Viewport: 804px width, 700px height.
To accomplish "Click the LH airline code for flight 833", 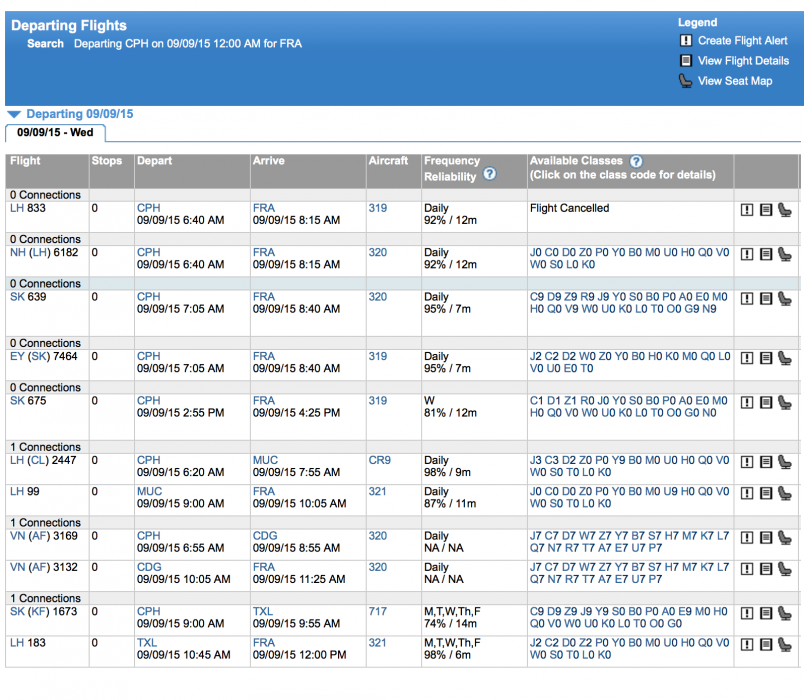I will click(16, 209).
